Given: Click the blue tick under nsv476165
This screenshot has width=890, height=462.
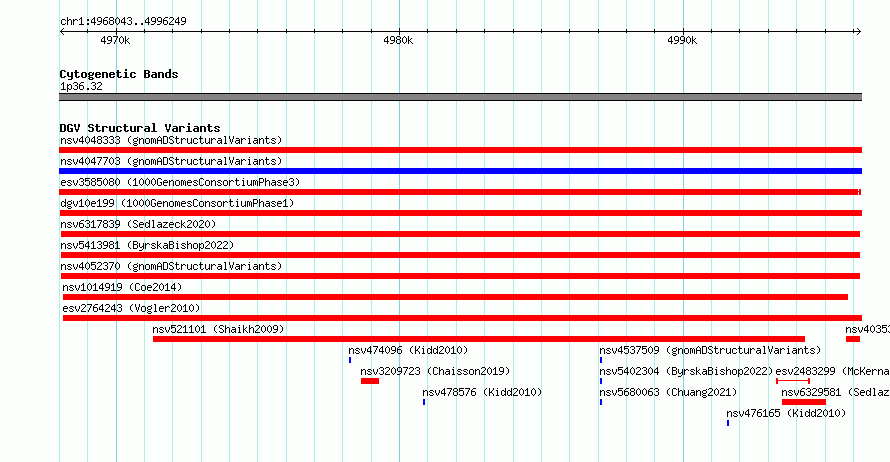Looking at the screenshot, I should point(728,423).
